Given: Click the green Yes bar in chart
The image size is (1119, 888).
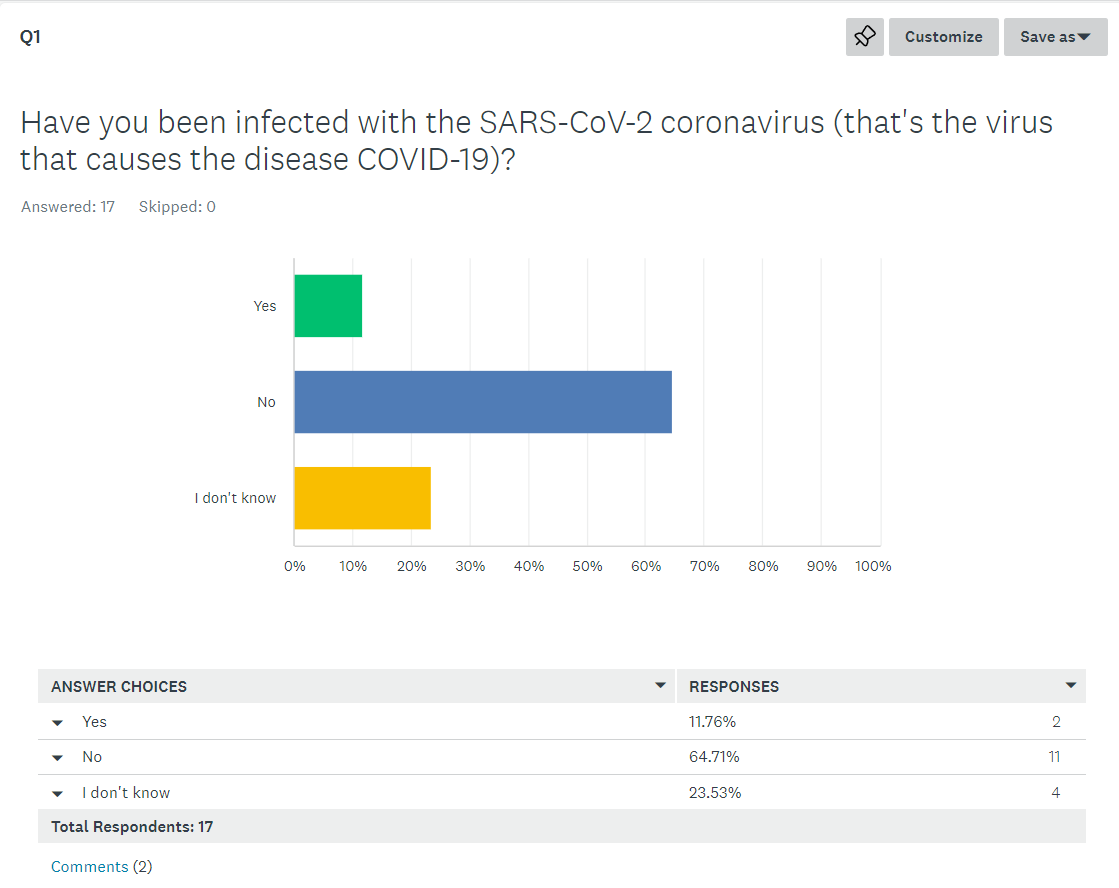Looking at the screenshot, I should coord(328,306).
